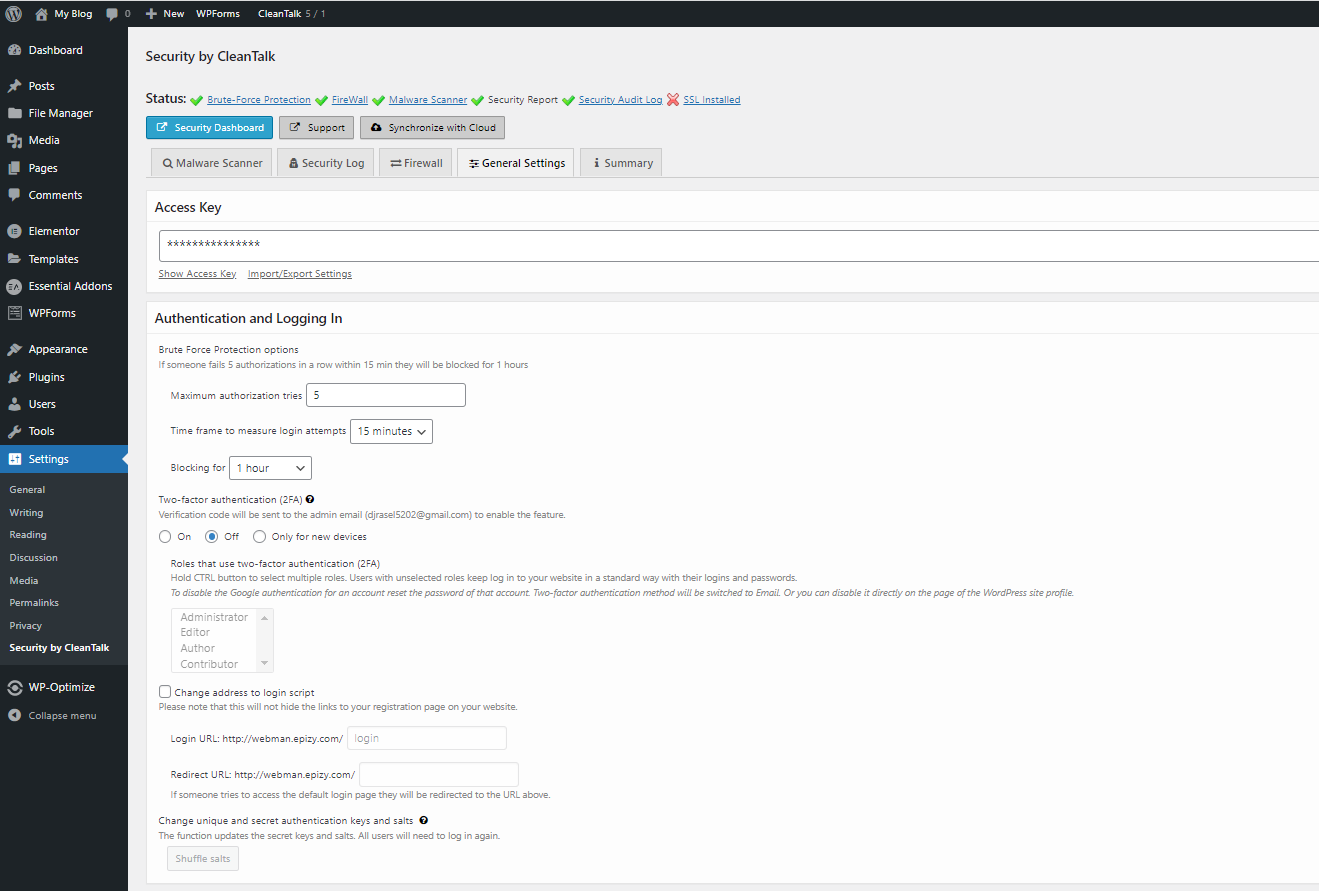This screenshot has height=891, width=1319.
Task: Open Privacy settings submenu
Action: coord(26,625)
